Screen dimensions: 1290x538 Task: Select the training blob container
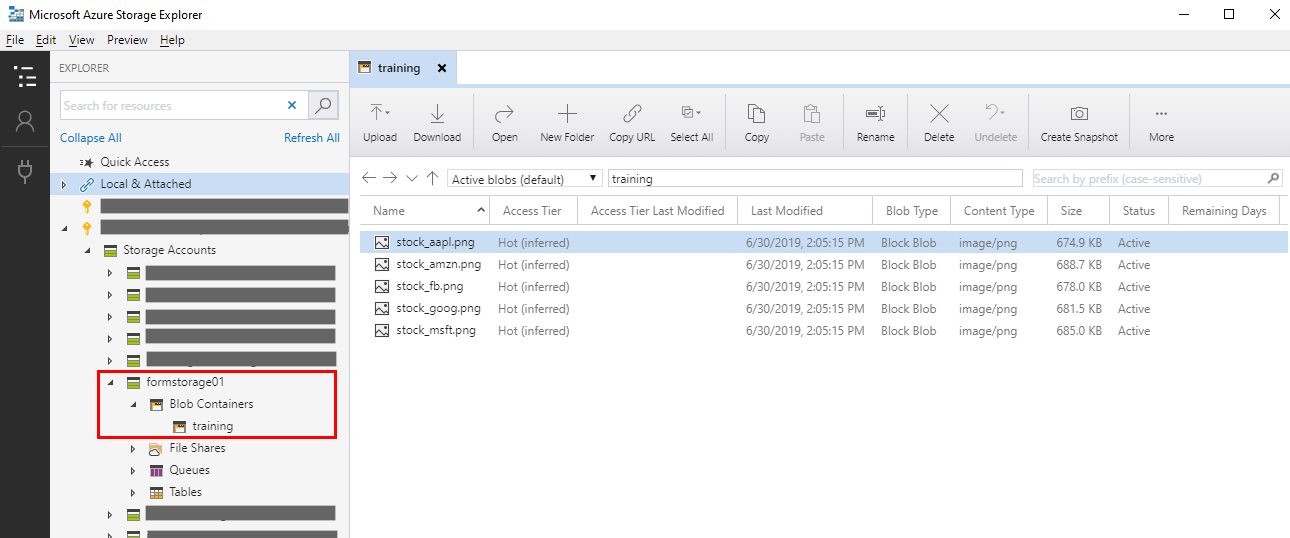[x=213, y=426]
